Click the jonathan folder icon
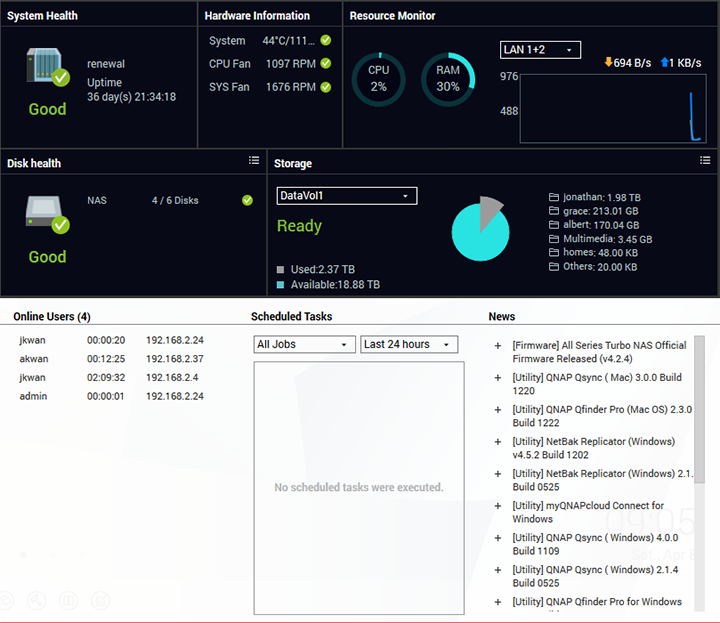Viewport: 720px width, 623px height. 554,198
